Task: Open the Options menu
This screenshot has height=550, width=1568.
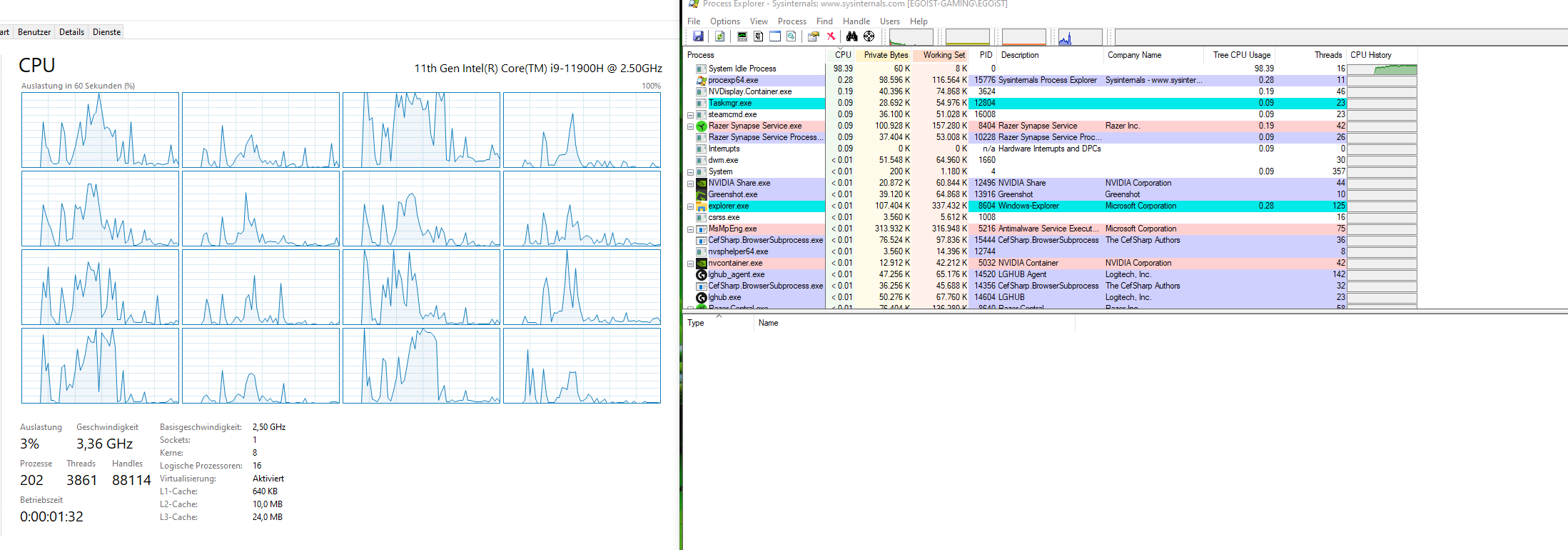Action: [x=725, y=21]
